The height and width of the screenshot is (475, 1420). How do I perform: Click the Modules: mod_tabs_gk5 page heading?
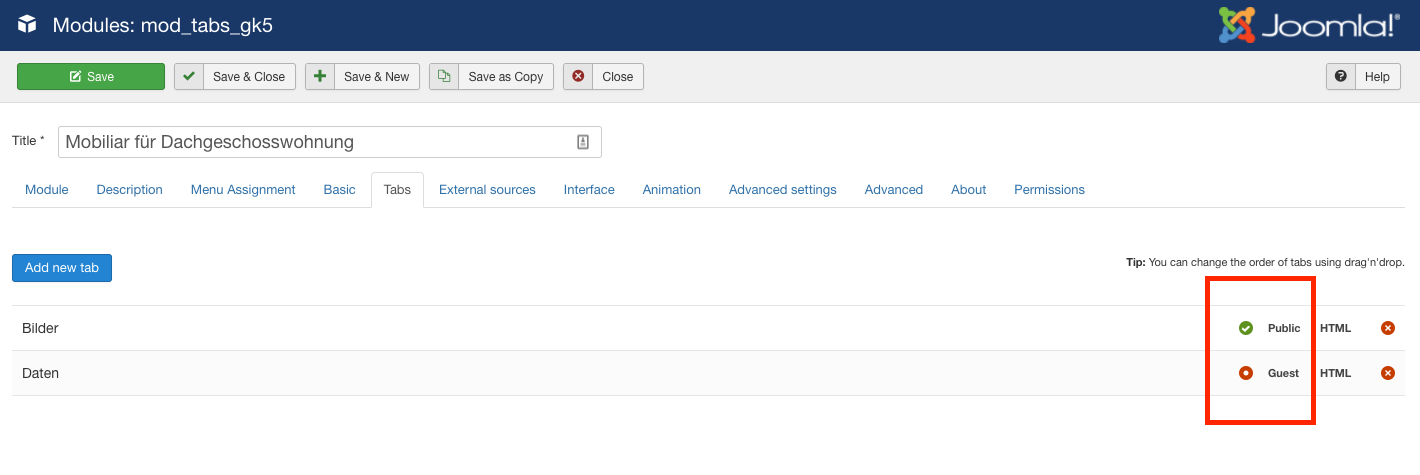tap(163, 25)
